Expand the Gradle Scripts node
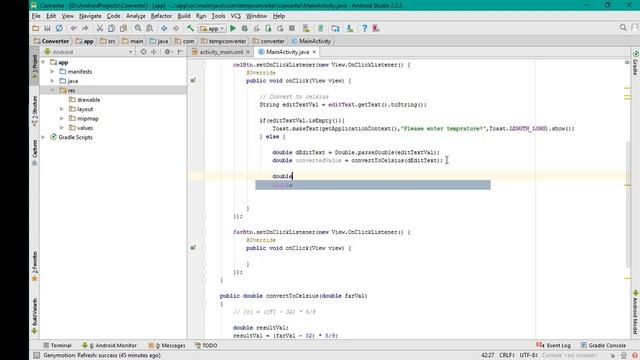 click(x=43, y=137)
